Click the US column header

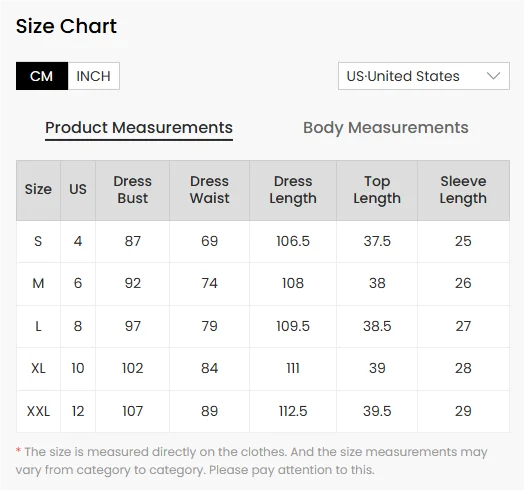point(78,190)
